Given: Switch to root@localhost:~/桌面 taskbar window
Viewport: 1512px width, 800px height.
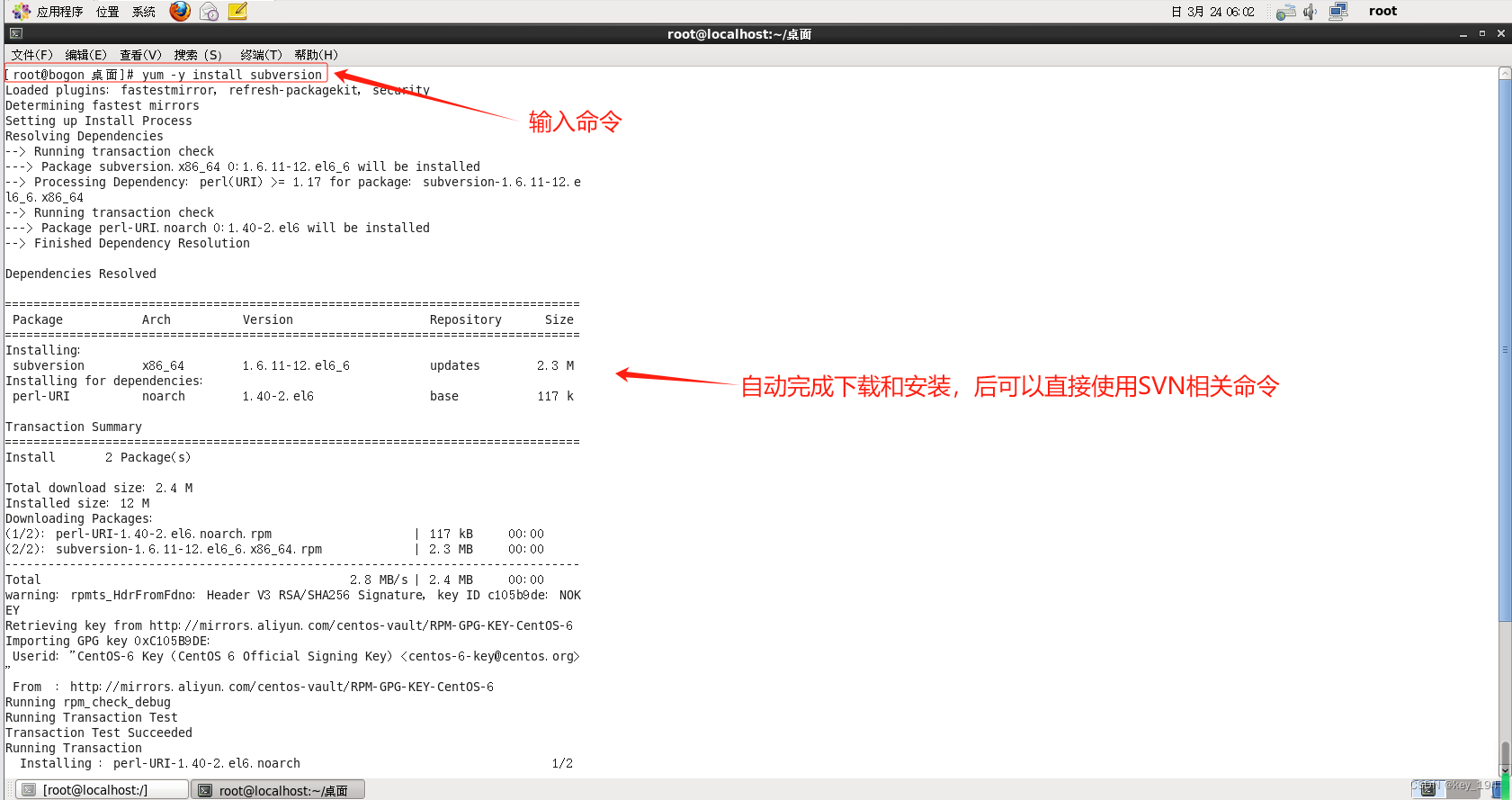Looking at the screenshot, I should pos(278,790).
